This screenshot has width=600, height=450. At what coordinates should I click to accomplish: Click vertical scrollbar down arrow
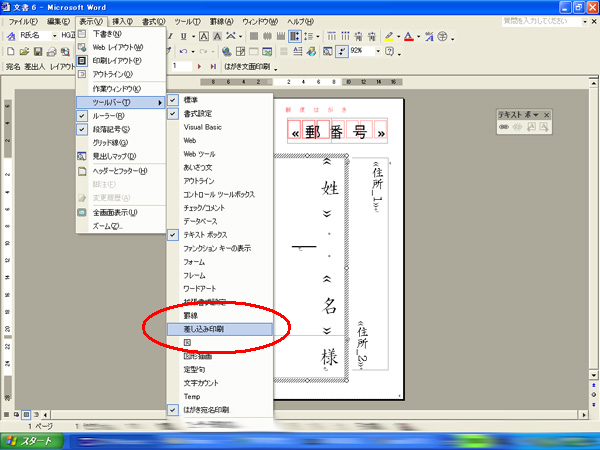(x=593, y=375)
